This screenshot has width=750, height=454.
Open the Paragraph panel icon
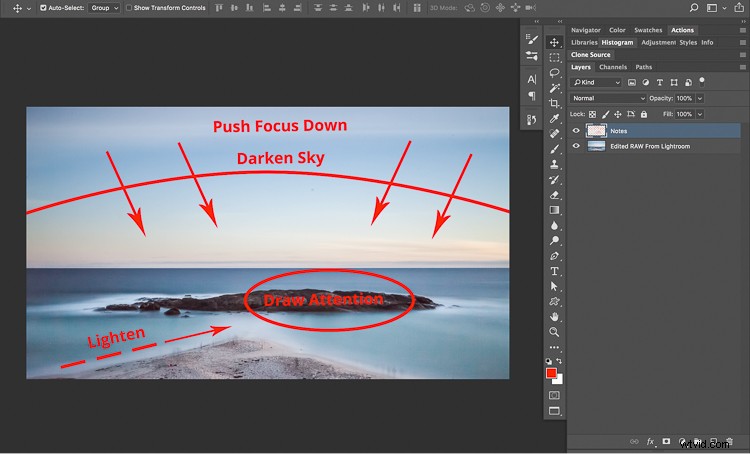click(x=531, y=96)
